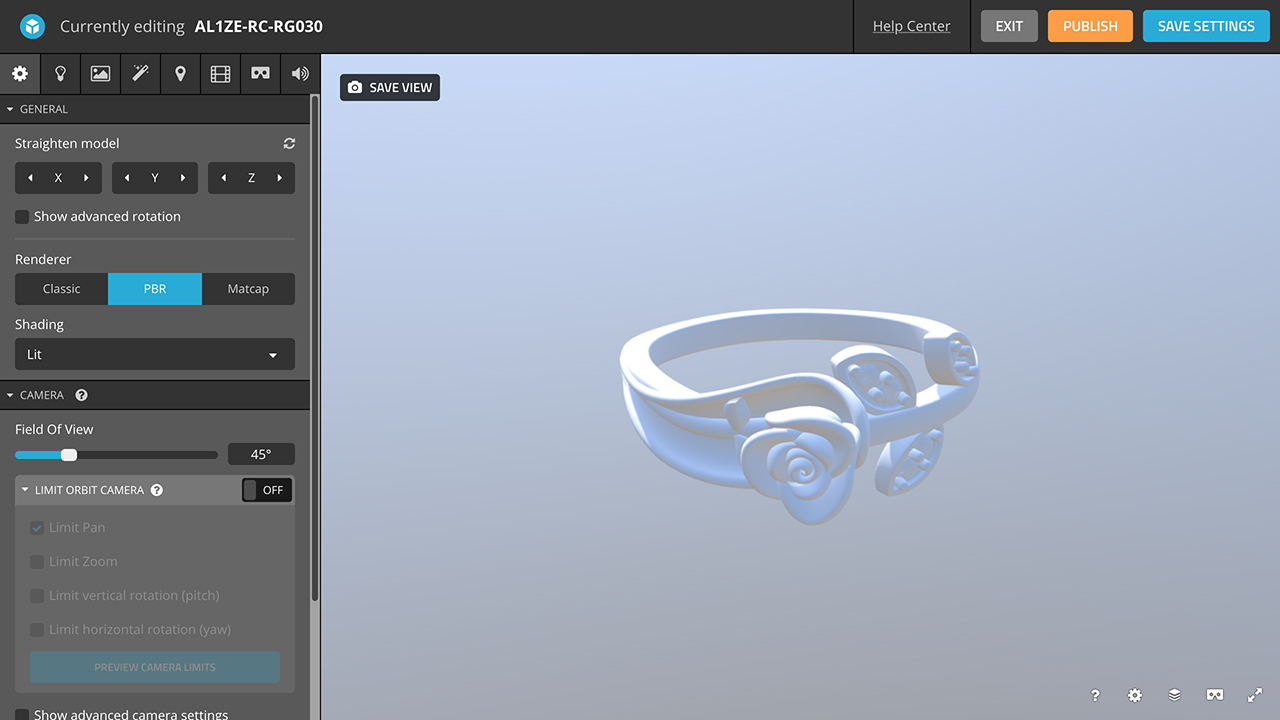Select the Classic renderer
This screenshot has width=1280, height=720.
(x=61, y=289)
